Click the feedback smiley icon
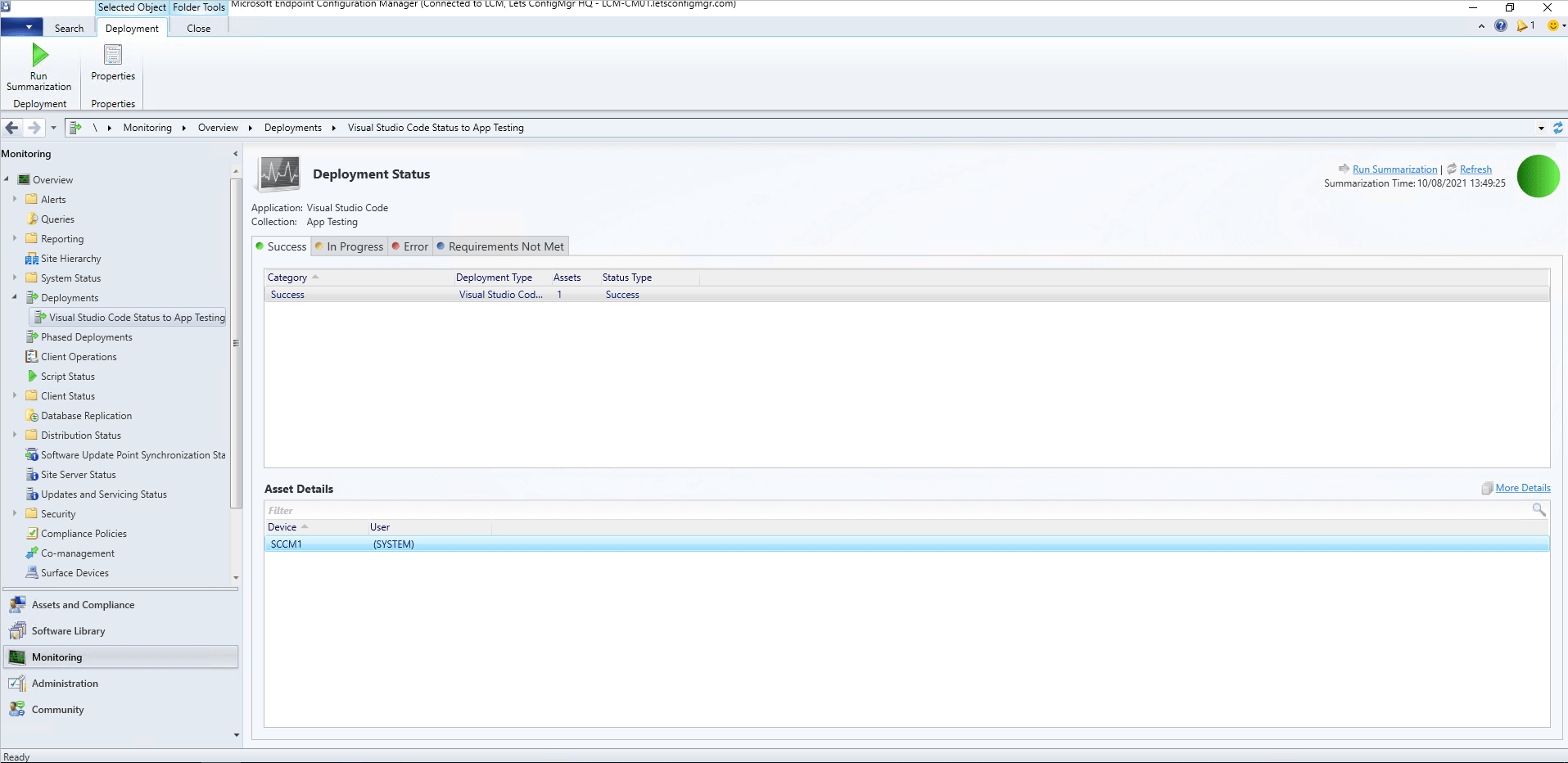This screenshot has width=1568, height=763. (x=1552, y=26)
